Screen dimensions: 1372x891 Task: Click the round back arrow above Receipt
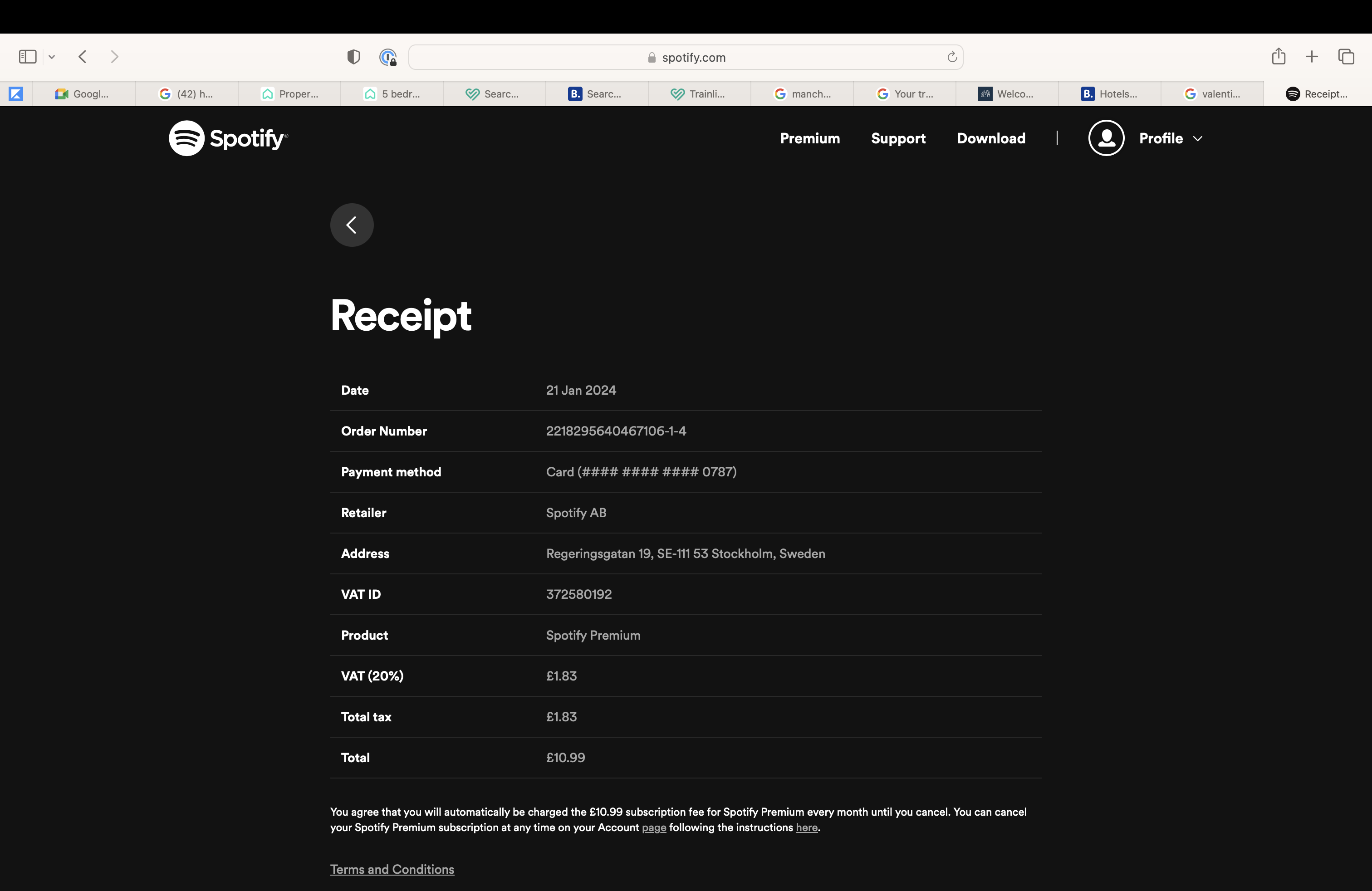[x=352, y=225]
